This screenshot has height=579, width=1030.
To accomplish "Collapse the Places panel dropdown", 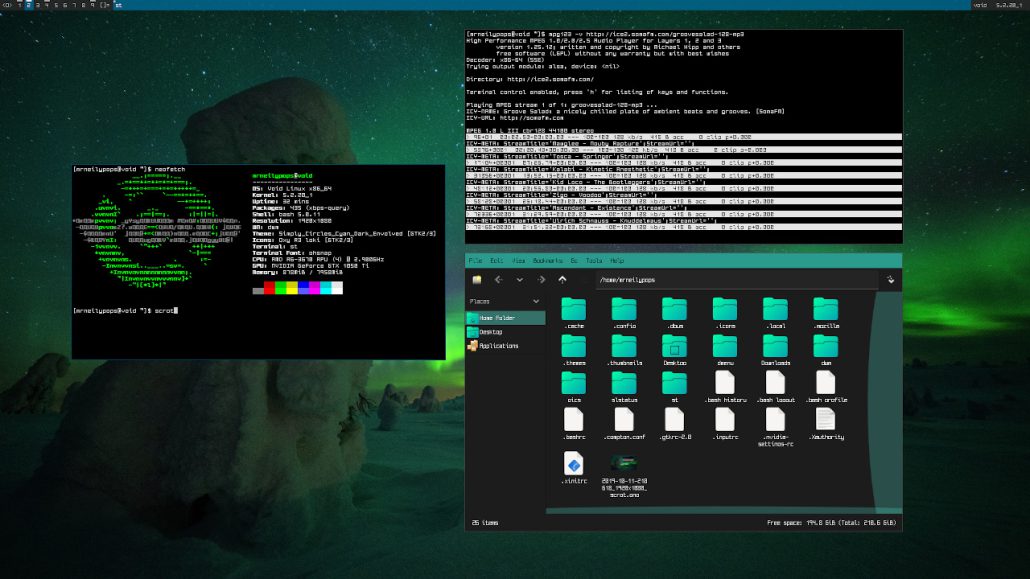I will pos(534,301).
